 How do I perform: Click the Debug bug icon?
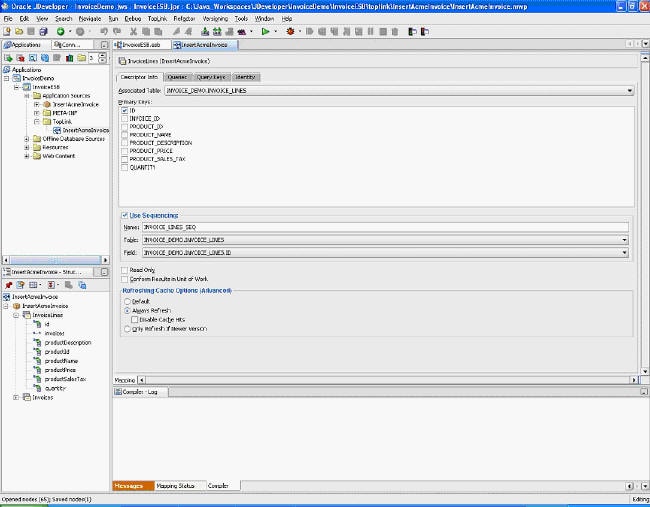(290, 32)
